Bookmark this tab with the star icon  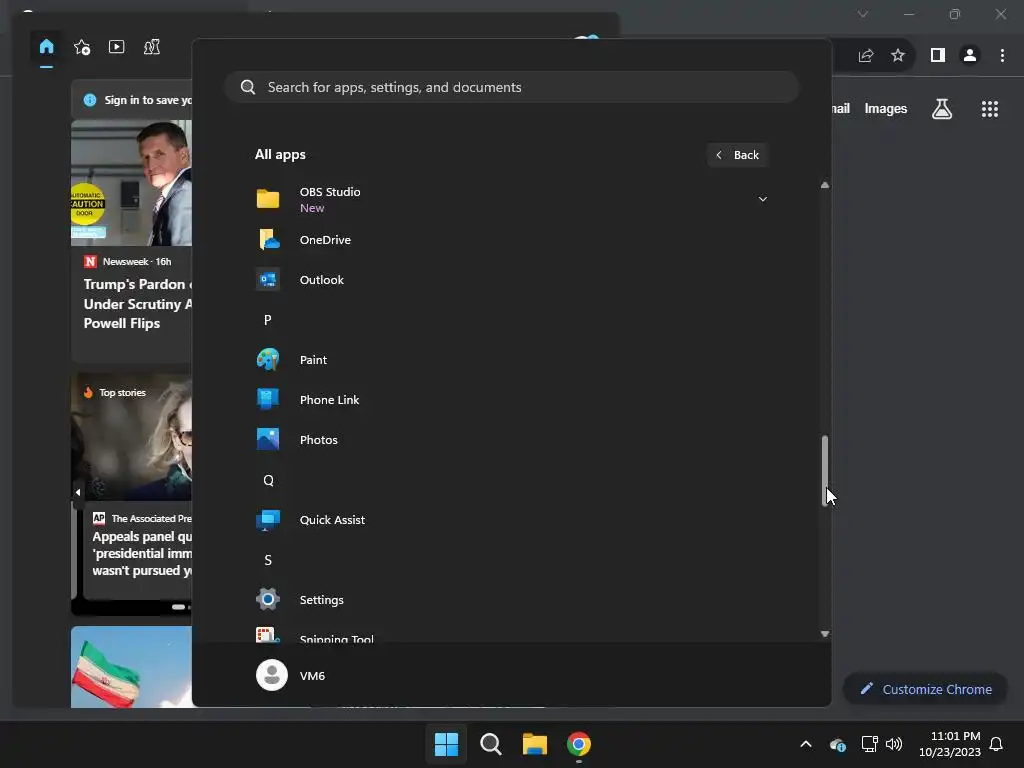[x=898, y=56]
